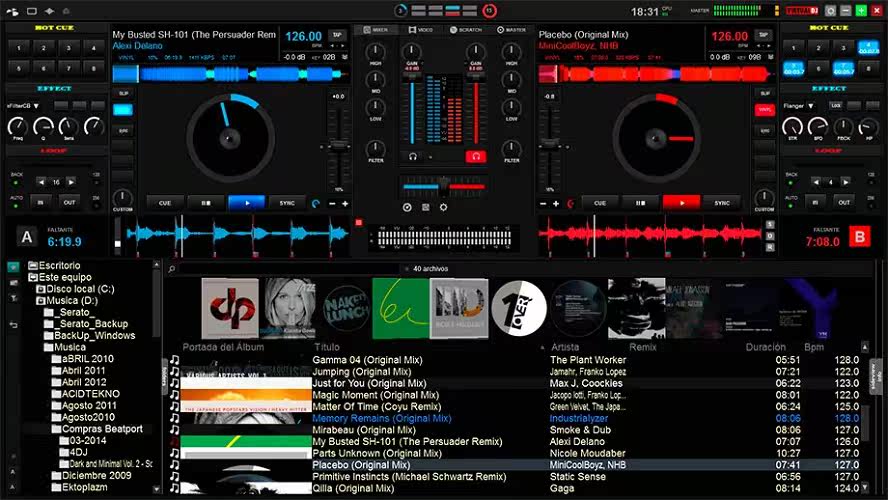Double deck B loop length right arrow

coord(846,182)
